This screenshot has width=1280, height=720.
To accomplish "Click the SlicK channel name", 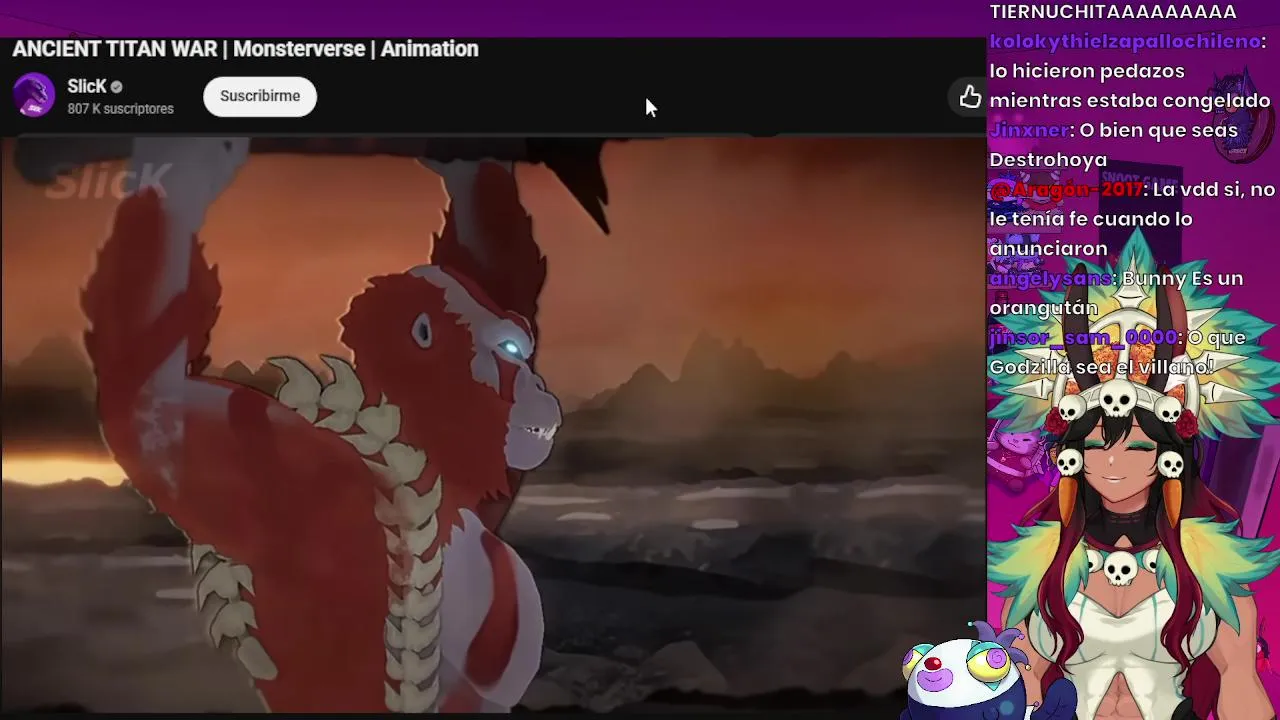I will tap(87, 86).
